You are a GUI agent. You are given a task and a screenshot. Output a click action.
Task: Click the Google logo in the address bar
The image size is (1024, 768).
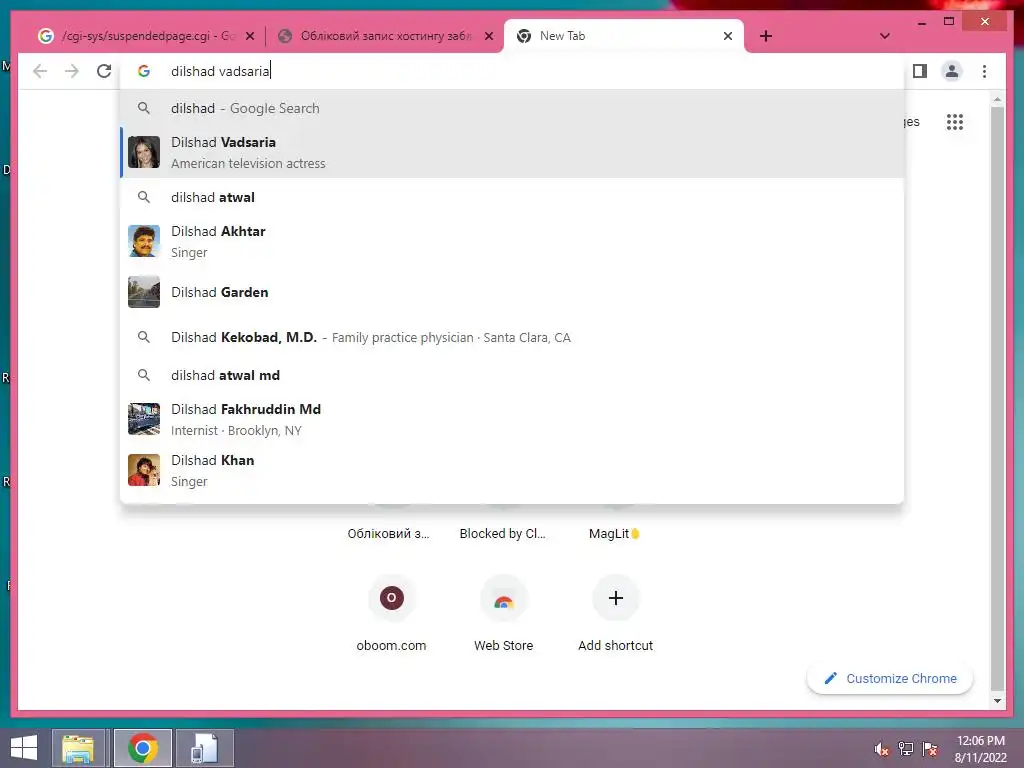[144, 71]
